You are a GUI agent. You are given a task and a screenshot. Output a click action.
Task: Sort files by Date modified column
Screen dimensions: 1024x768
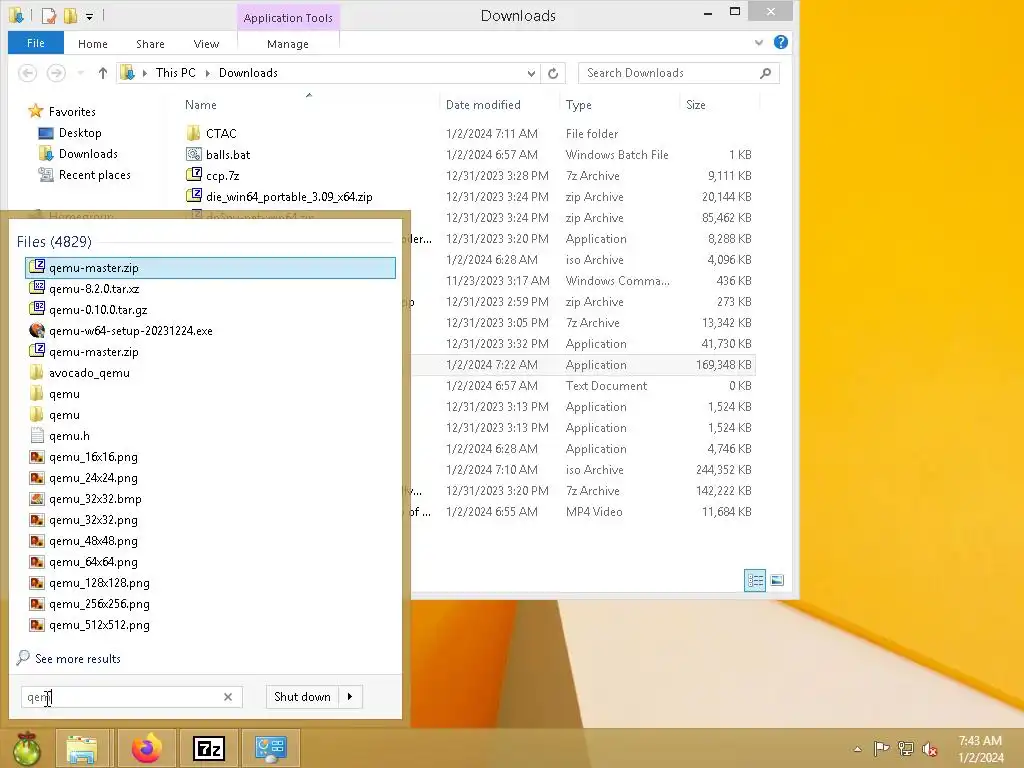[483, 104]
